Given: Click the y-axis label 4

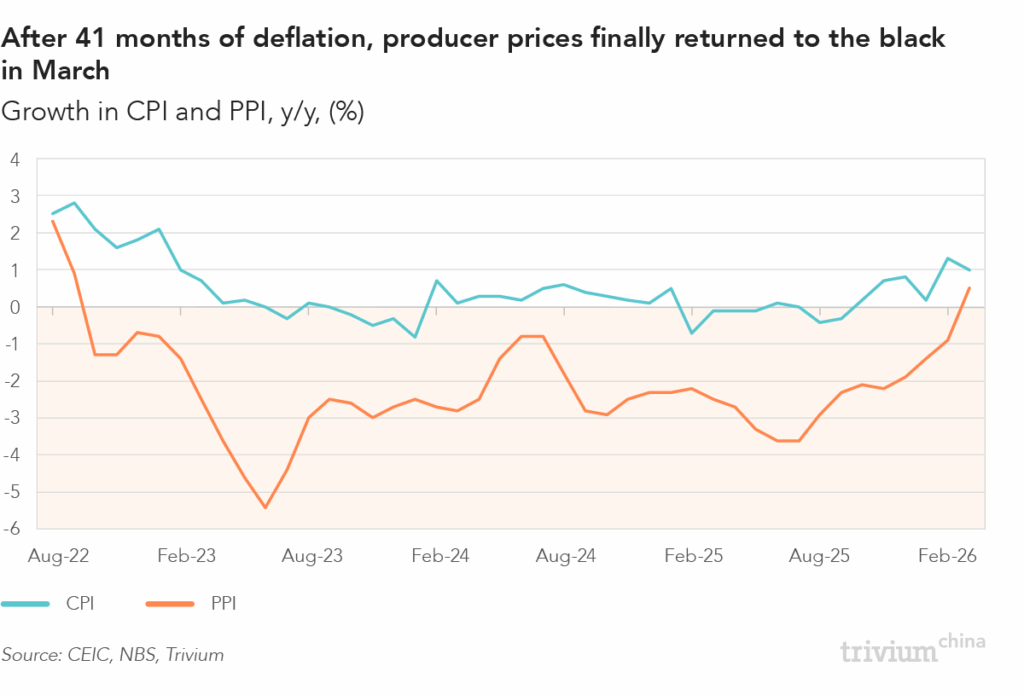Looking at the screenshot, I should click(x=16, y=159).
